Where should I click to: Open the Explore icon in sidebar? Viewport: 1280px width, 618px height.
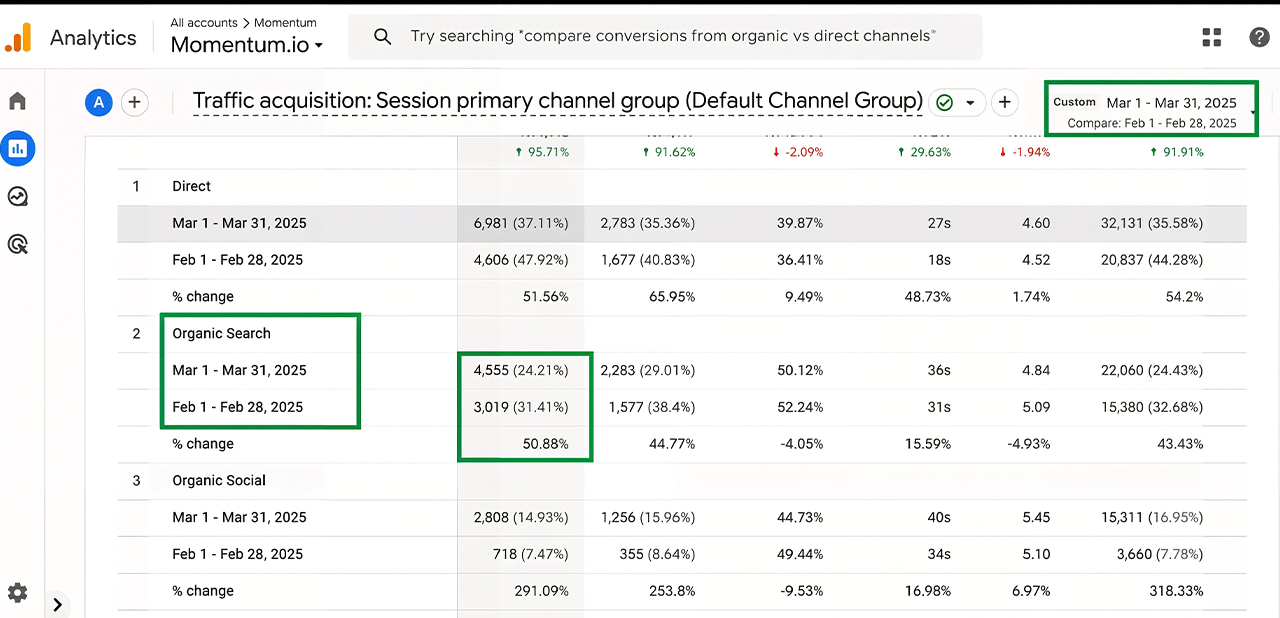point(17,196)
